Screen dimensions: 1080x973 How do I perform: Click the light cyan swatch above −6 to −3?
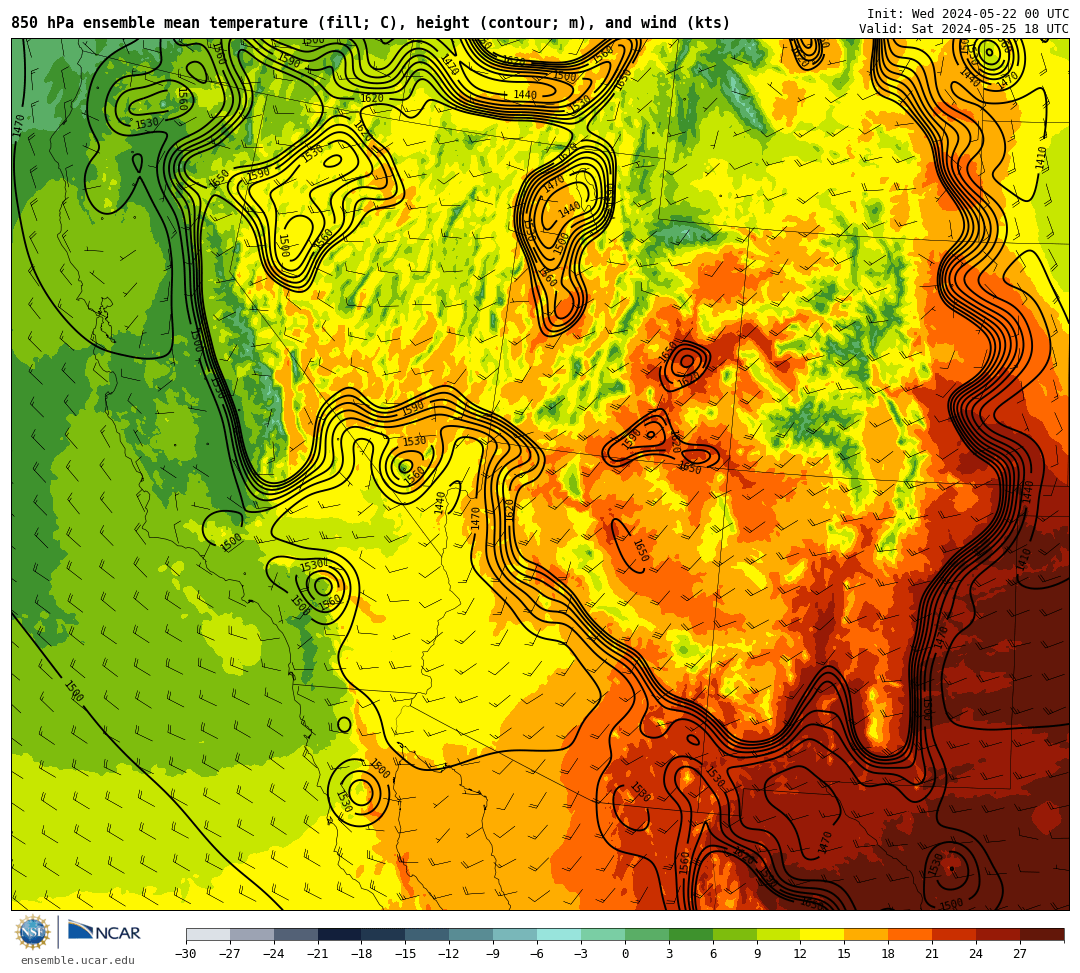pos(559,934)
